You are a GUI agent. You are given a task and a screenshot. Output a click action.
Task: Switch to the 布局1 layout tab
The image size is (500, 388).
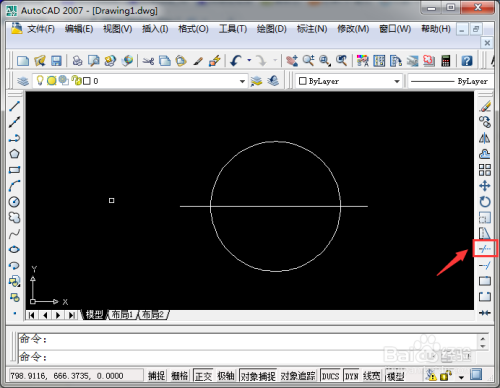click(122, 314)
